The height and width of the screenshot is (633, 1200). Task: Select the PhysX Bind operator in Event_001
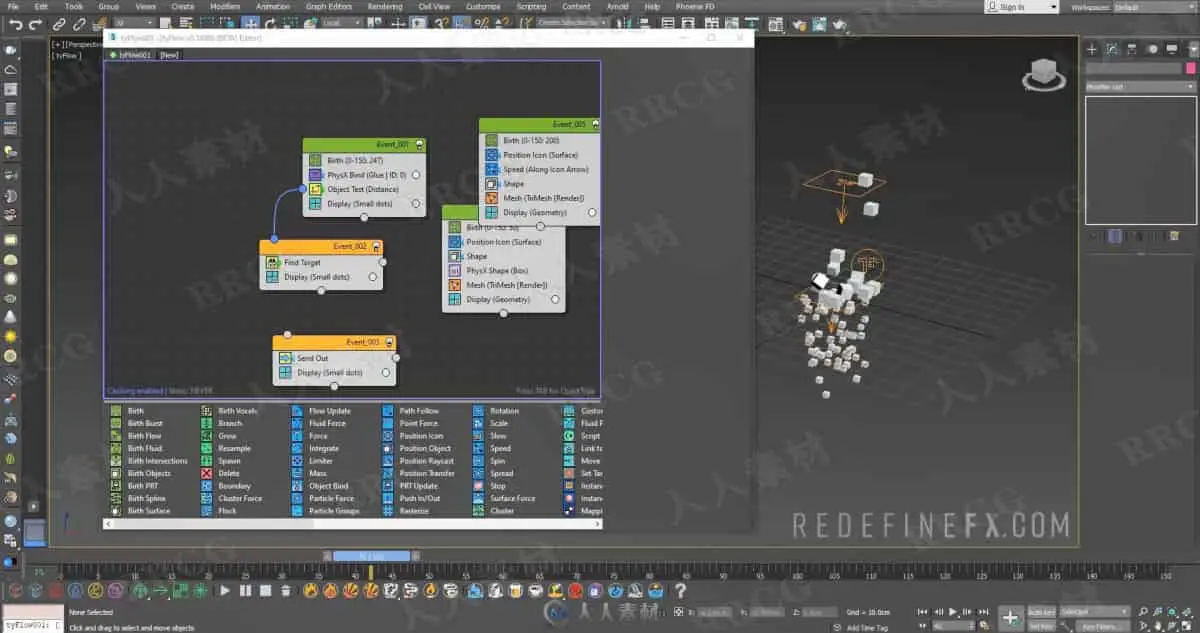(x=364, y=175)
